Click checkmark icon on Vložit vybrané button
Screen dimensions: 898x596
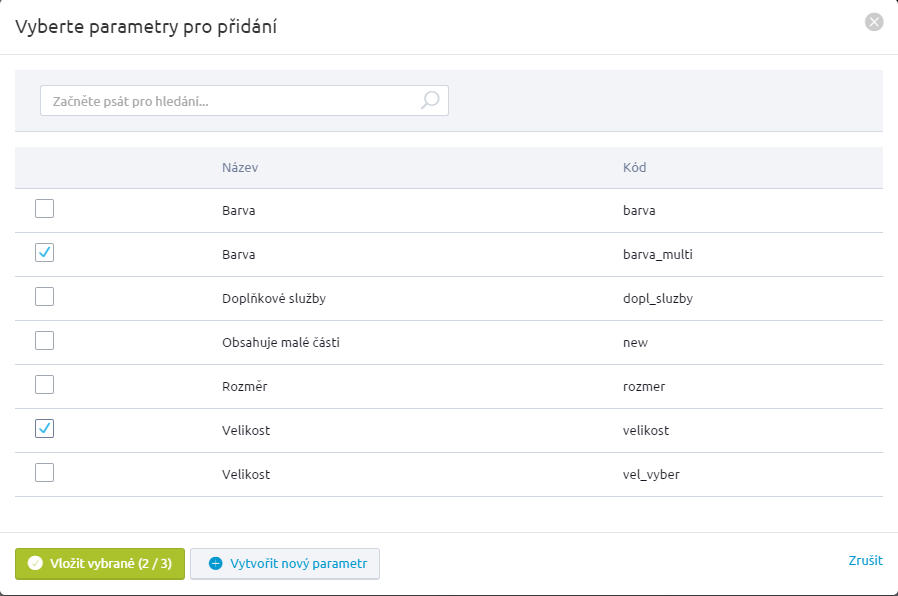click(x=35, y=563)
